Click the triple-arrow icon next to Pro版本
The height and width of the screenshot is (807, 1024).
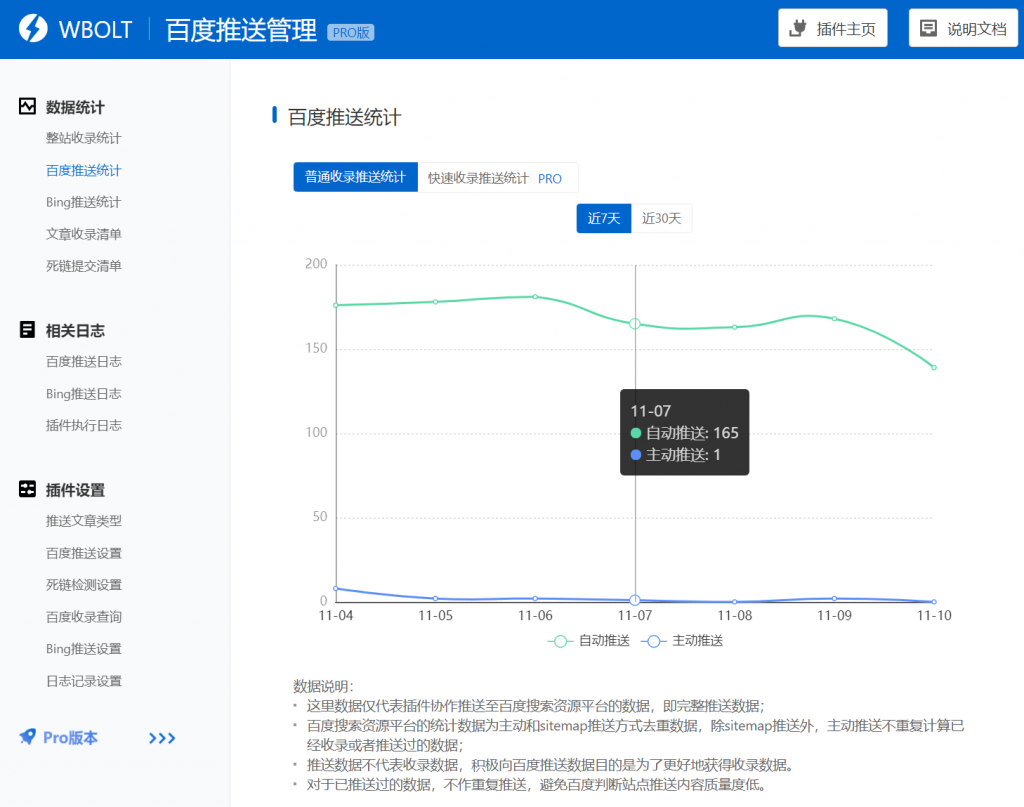pyautogui.click(x=162, y=738)
